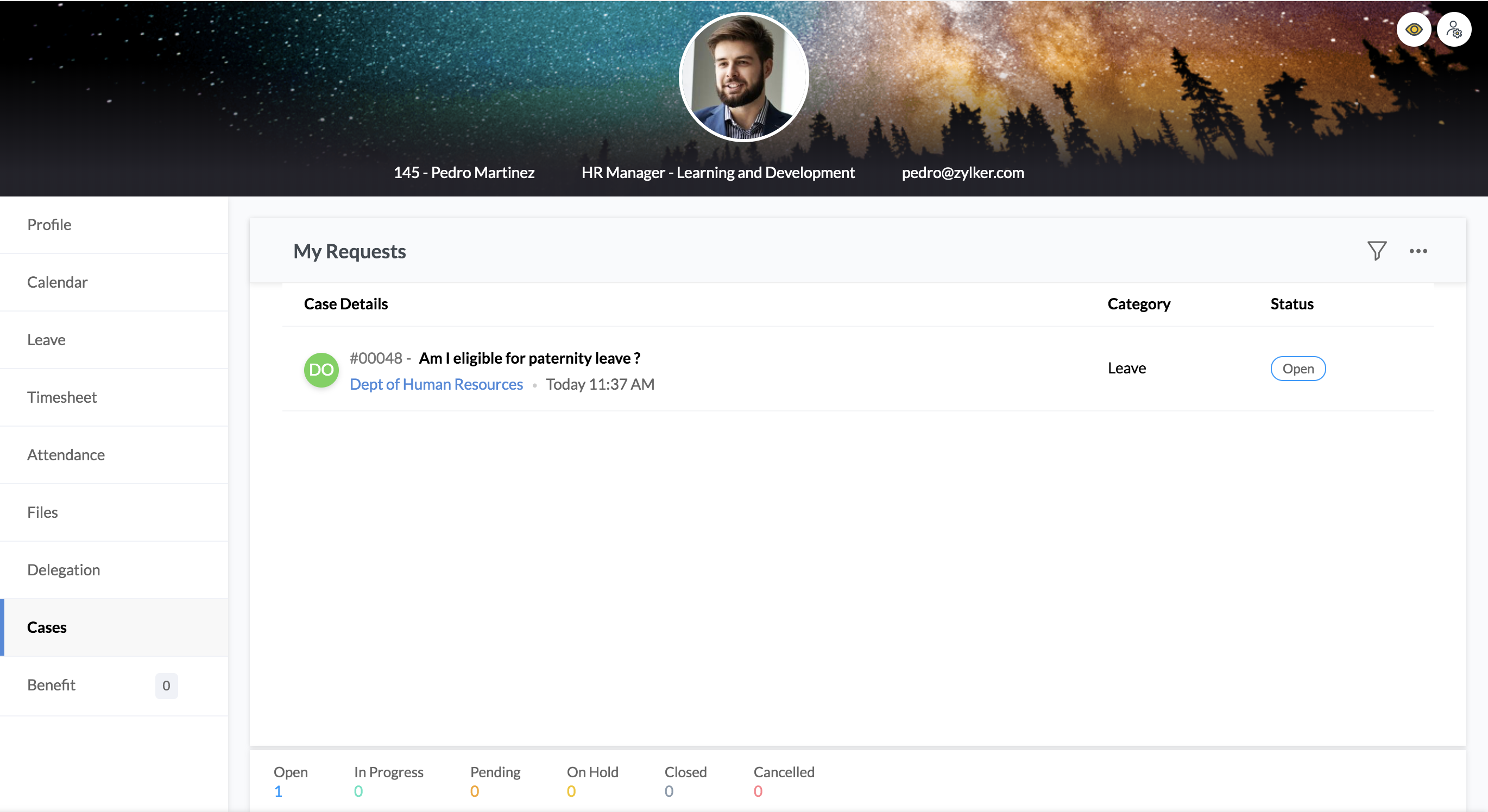Open Attendance section
Viewport: 1488px width, 812px height.
(x=66, y=455)
